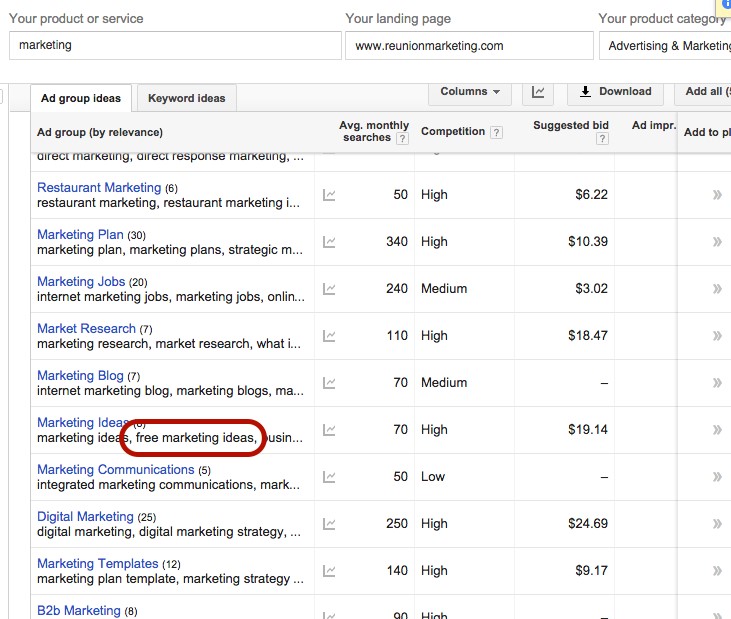Select the $3.02 suggested bid value

point(592,289)
